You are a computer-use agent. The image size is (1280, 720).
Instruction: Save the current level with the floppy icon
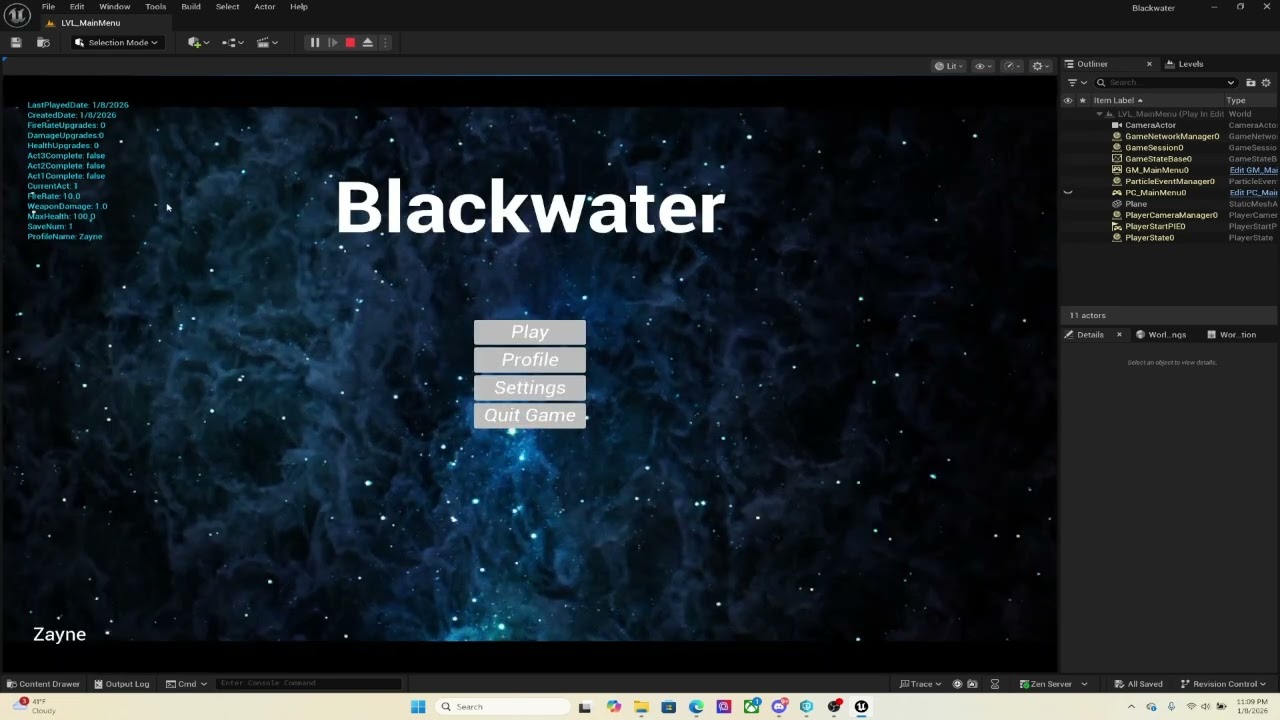click(x=16, y=42)
